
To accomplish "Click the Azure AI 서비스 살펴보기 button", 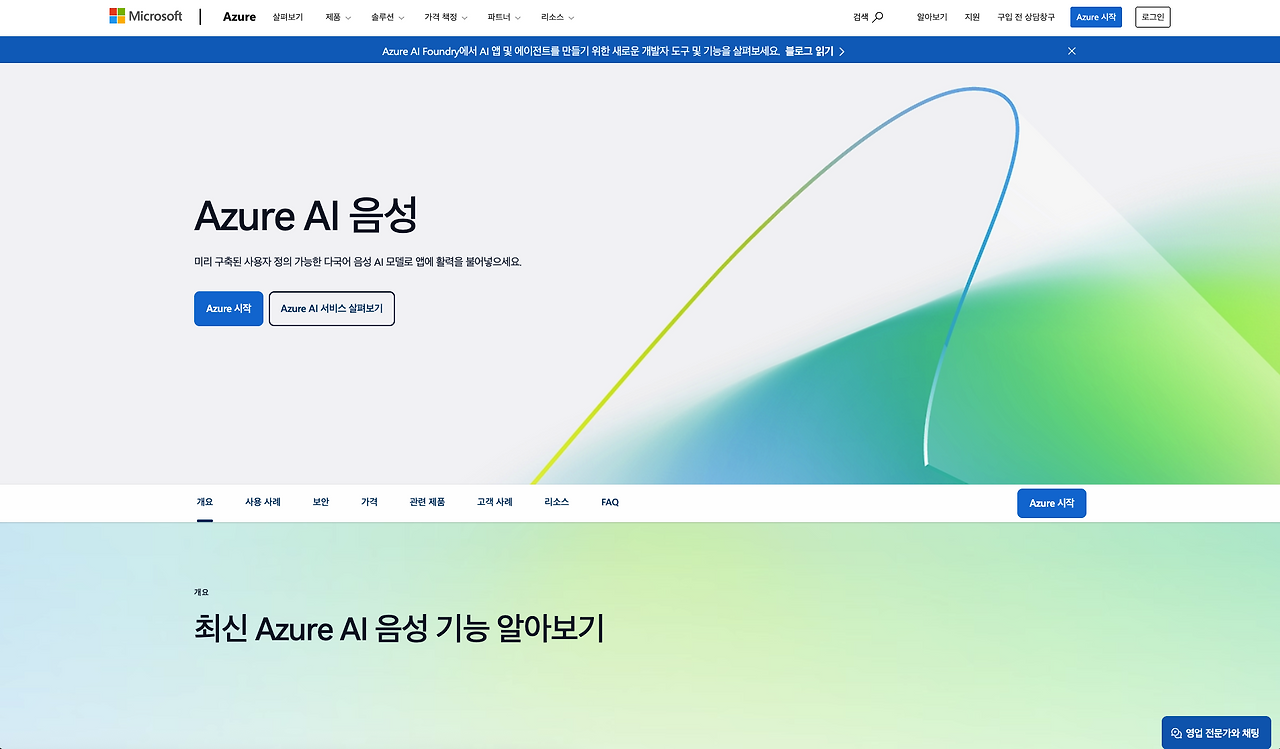I will coord(331,308).
